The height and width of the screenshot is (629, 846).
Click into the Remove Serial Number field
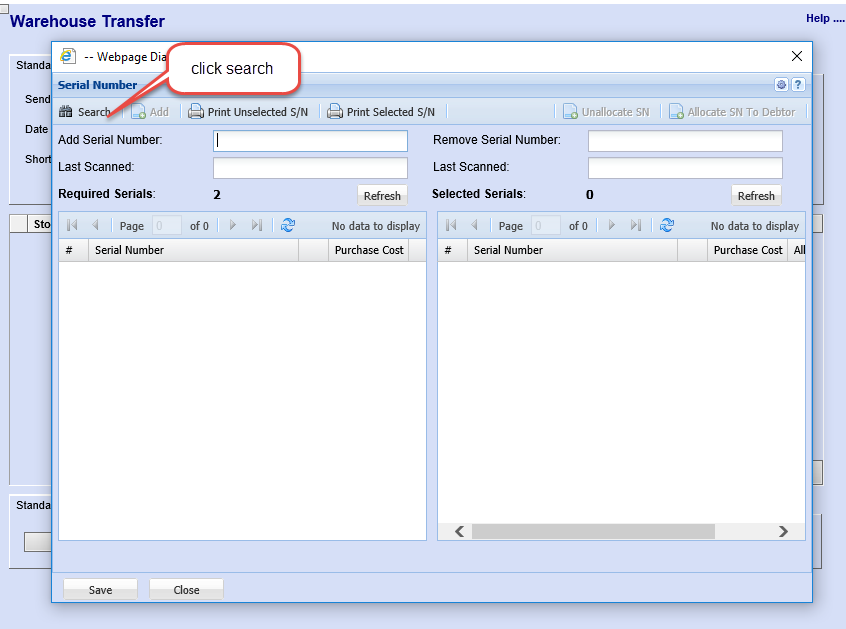tap(685, 141)
